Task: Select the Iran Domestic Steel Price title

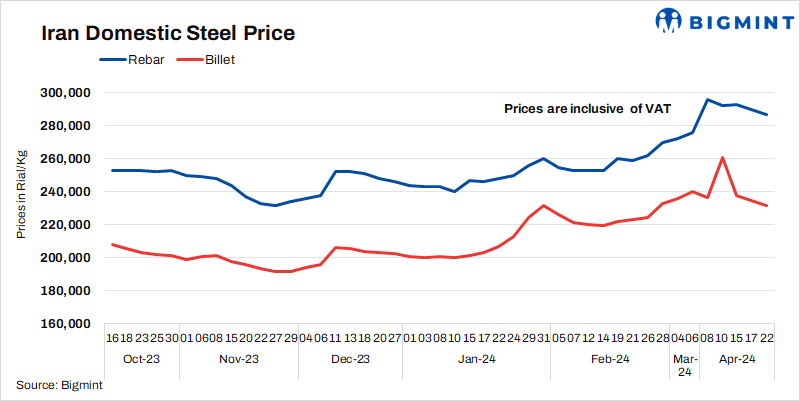Action: pyautogui.click(x=168, y=33)
